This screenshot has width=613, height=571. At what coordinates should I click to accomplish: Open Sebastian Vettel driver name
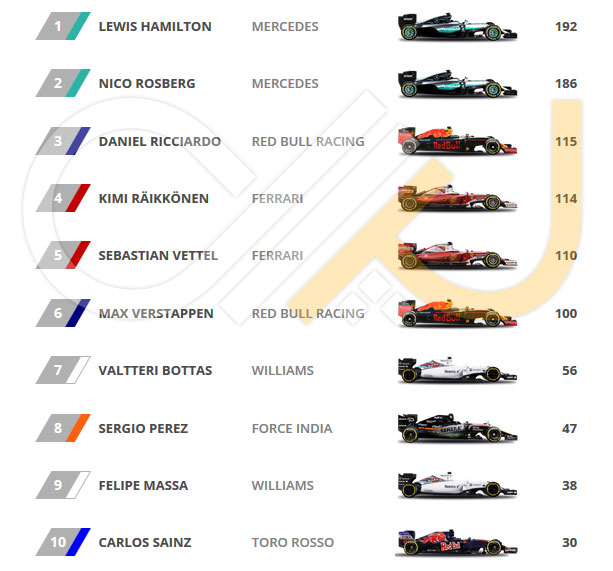coord(158,256)
